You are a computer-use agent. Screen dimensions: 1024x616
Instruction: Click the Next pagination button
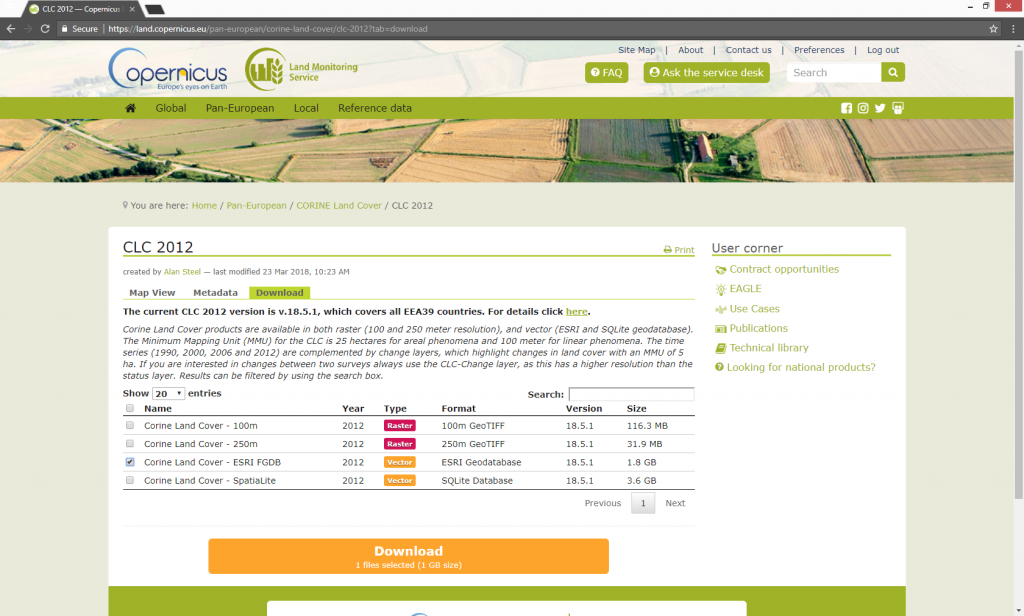[x=675, y=503]
